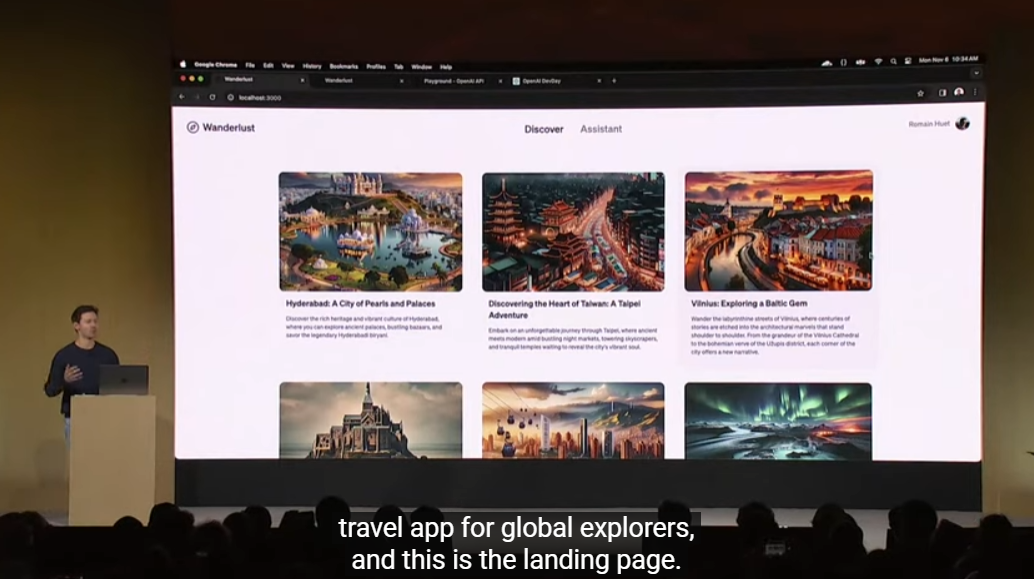Open the Taipei night market image
This screenshot has height=579, width=1034.
[x=573, y=232]
